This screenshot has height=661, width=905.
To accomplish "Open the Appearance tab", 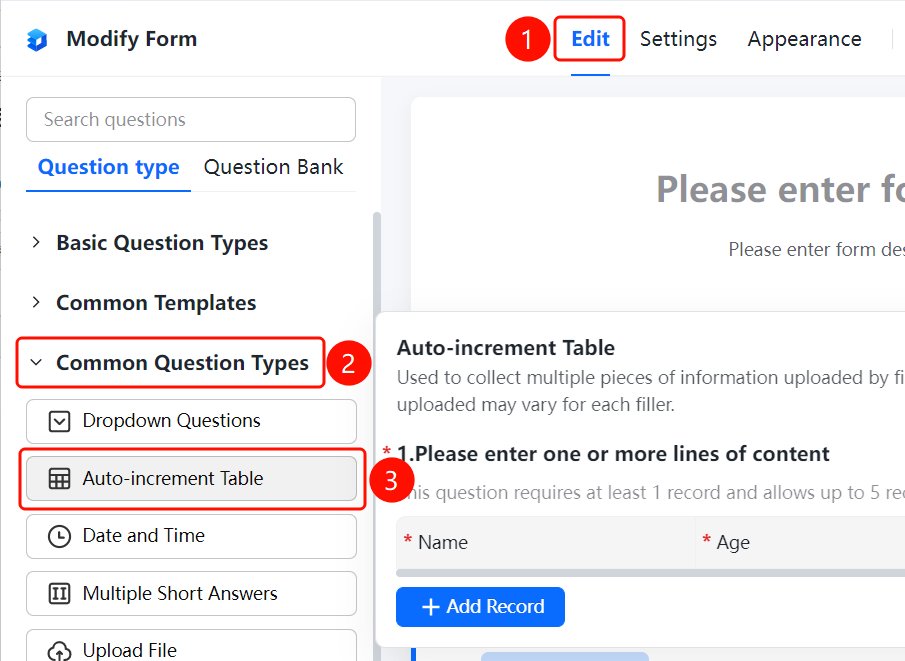I will coord(804,39).
